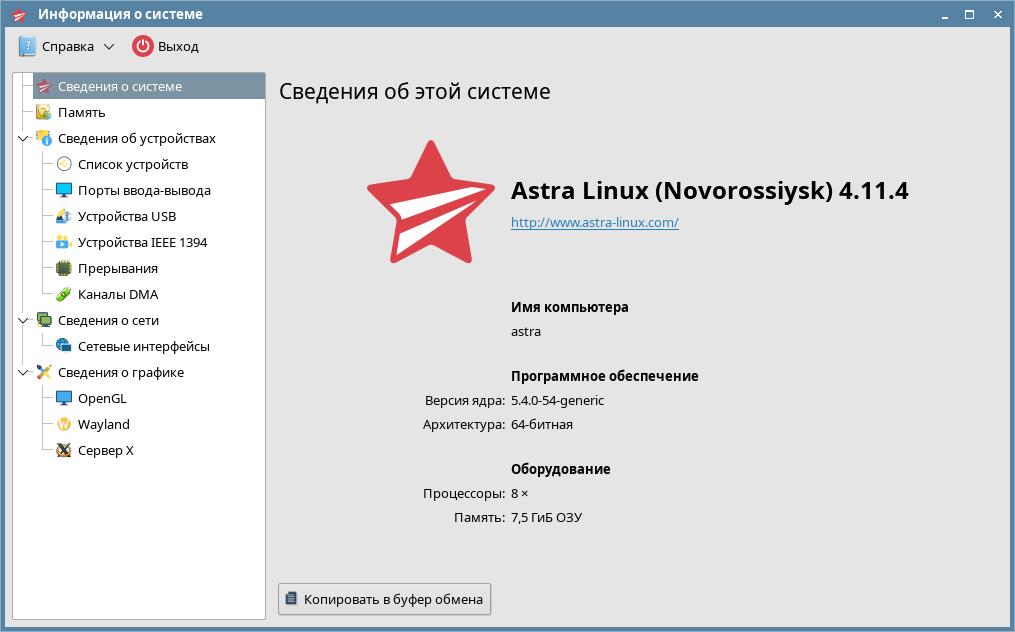
Task: Click the clipboard icon on the copy button
Action: [292, 598]
